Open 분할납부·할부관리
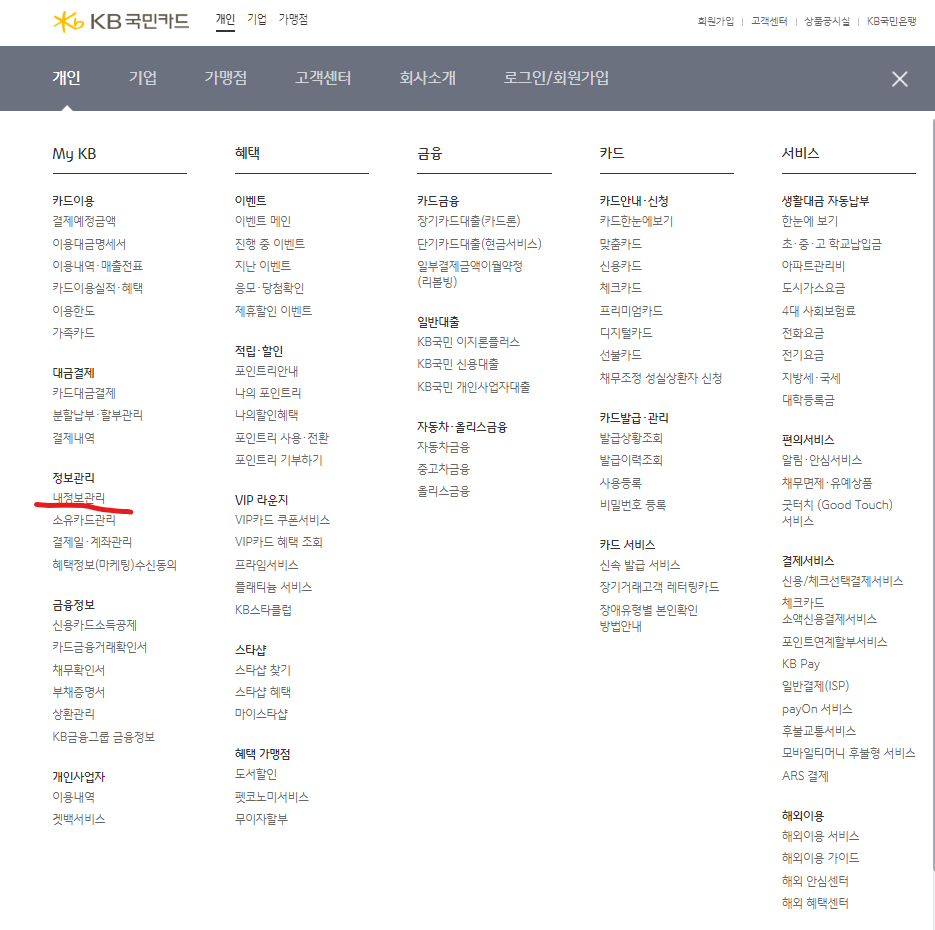 [97, 415]
